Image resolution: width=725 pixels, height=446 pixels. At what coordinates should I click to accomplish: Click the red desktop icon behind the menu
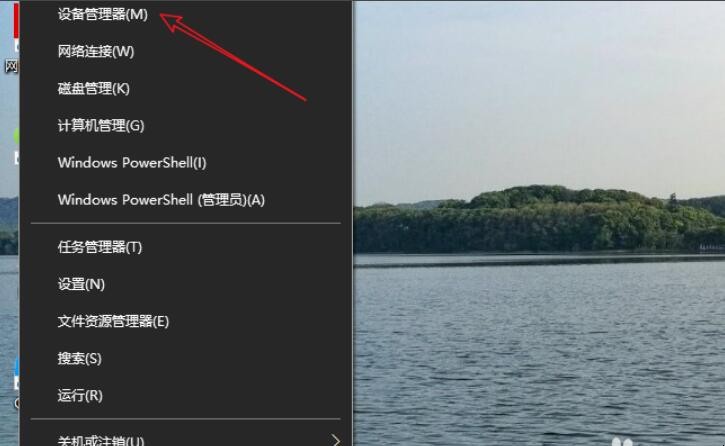tap(16, 21)
